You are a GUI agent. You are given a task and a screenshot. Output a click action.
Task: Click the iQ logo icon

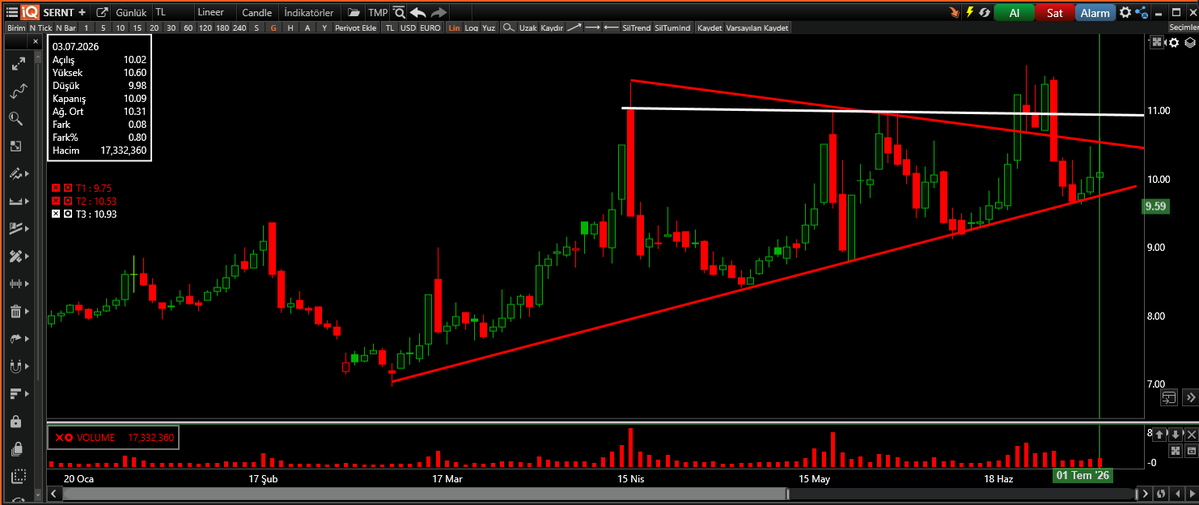pos(30,12)
